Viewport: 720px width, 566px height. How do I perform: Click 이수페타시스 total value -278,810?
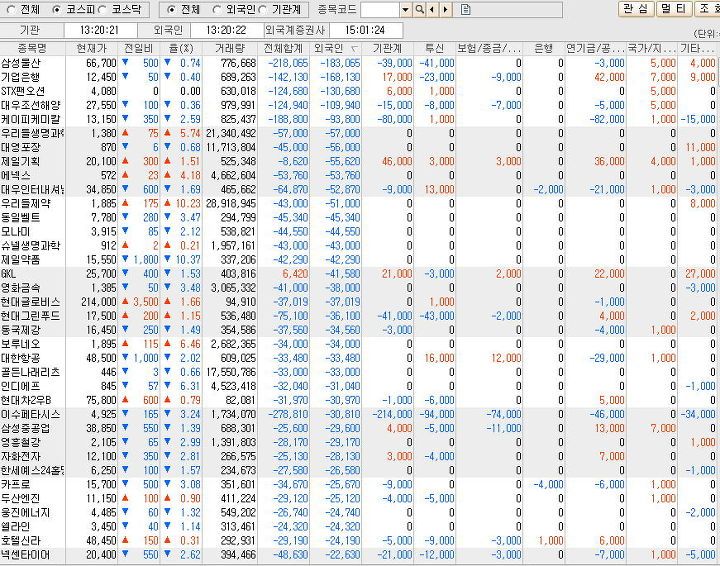click(287, 414)
